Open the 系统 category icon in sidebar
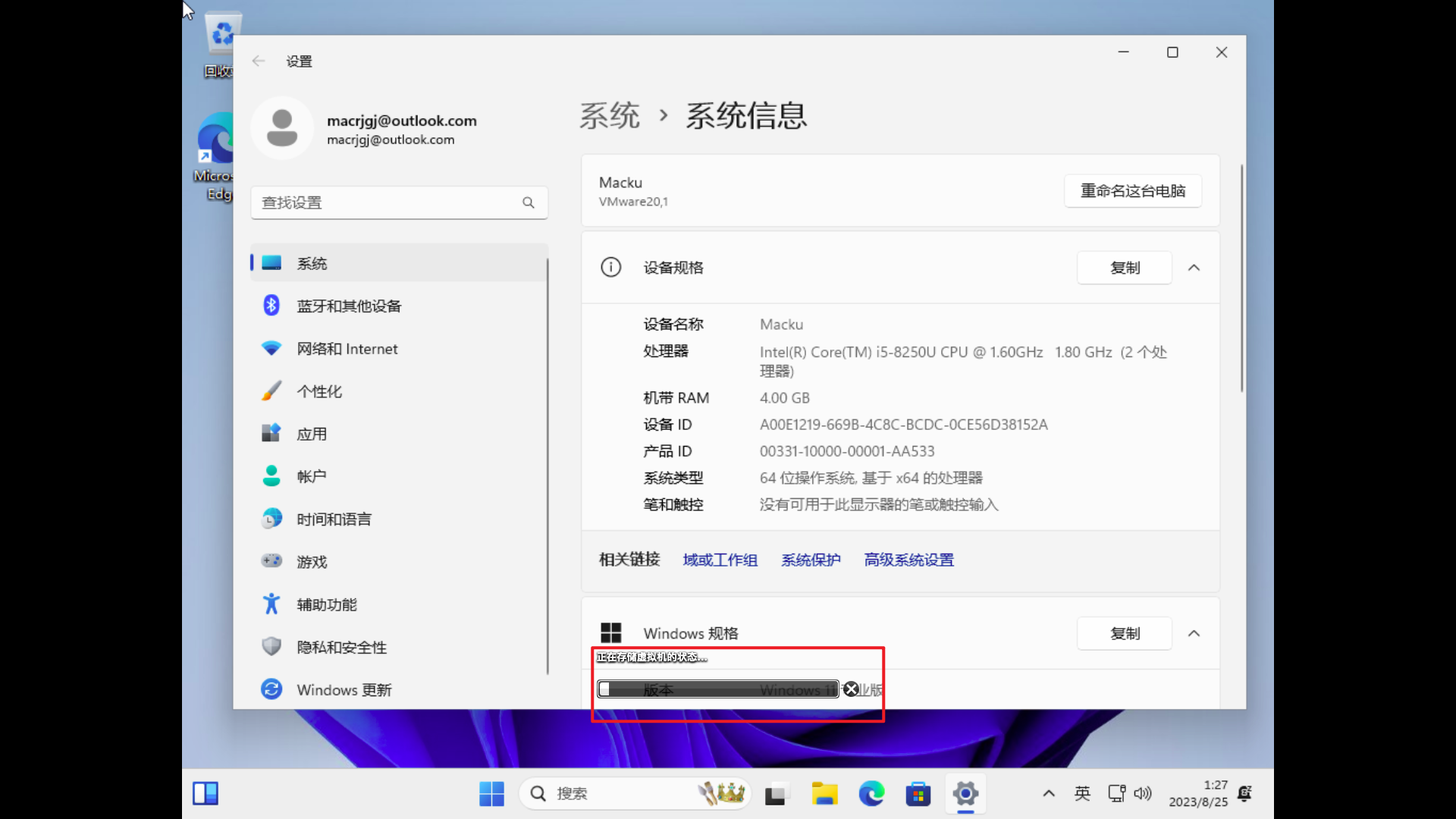 [271, 263]
